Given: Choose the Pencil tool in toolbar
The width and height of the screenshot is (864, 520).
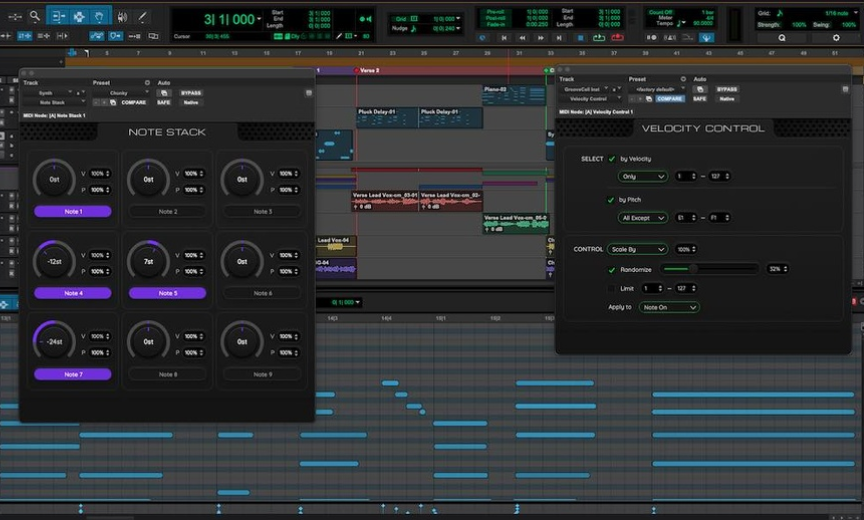Looking at the screenshot, I should (x=144, y=16).
